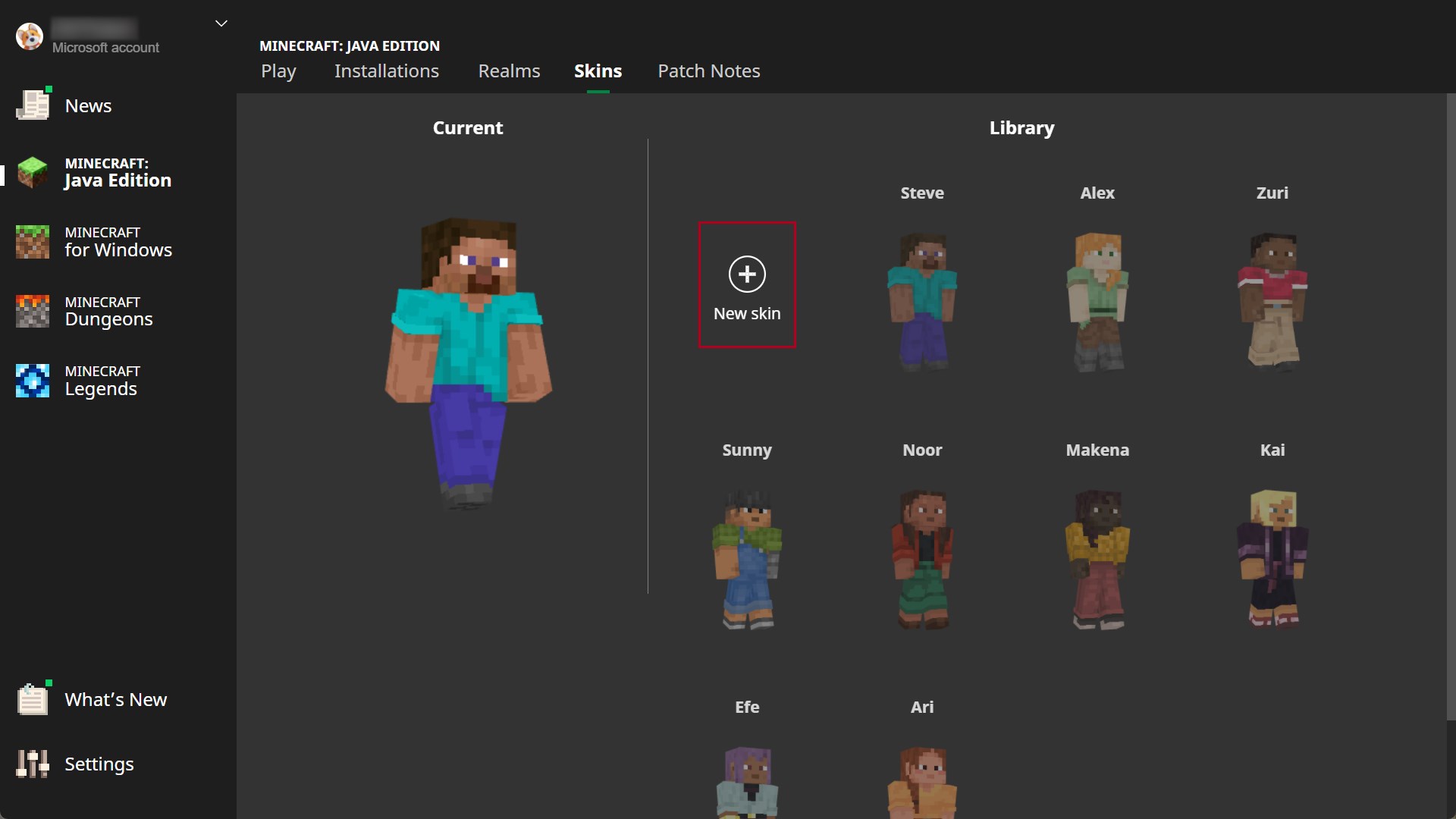
Task: Select the Skins tab
Action: click(x=598, y=71)
